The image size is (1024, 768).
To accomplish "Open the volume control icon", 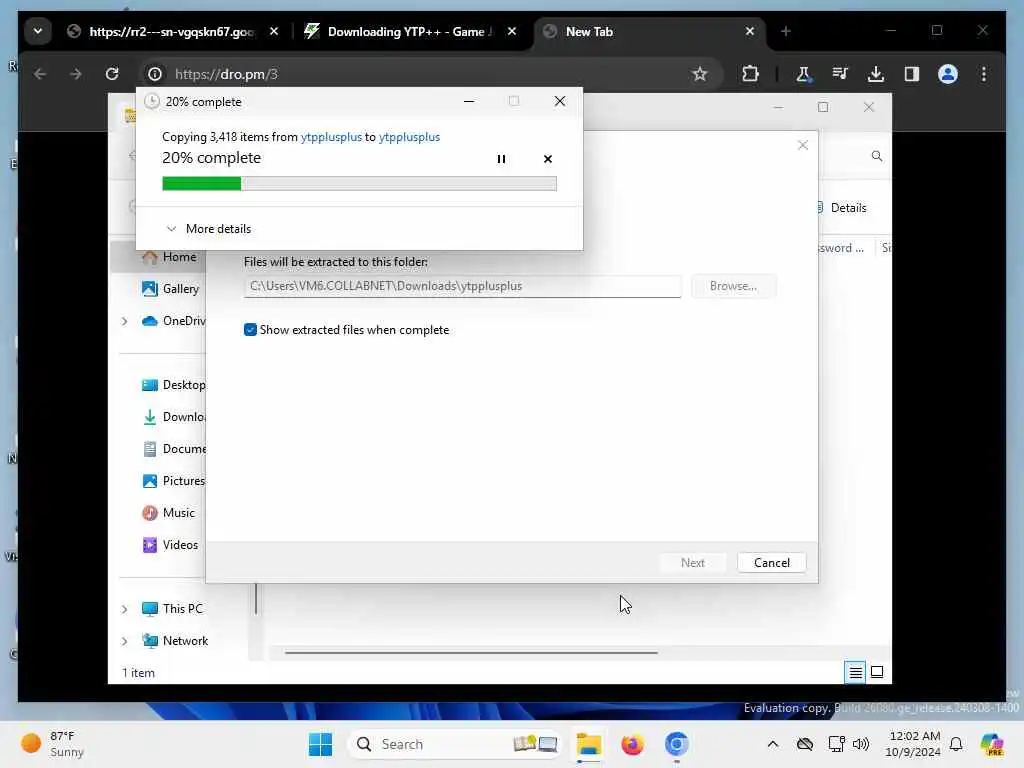I will 861,744.
